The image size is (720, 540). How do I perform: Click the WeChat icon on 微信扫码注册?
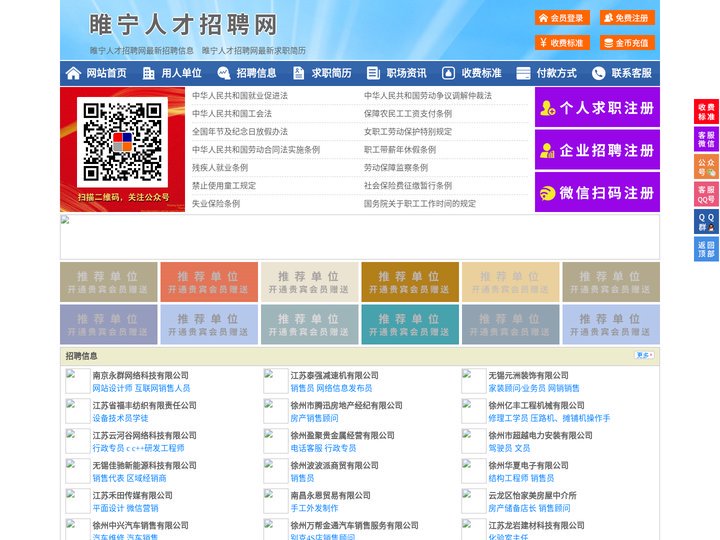click(x=547, y=193)
